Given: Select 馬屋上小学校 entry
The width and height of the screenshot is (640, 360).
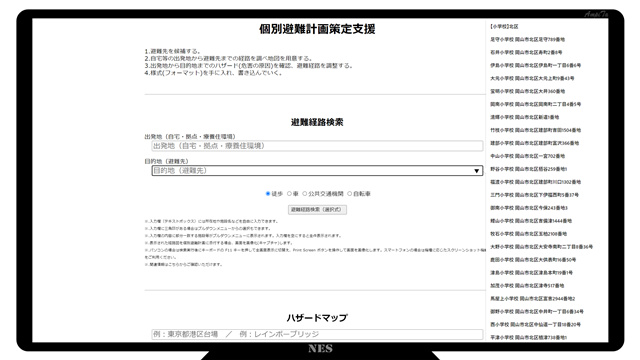Looking at the screenshot, I should tap(533, 299).
